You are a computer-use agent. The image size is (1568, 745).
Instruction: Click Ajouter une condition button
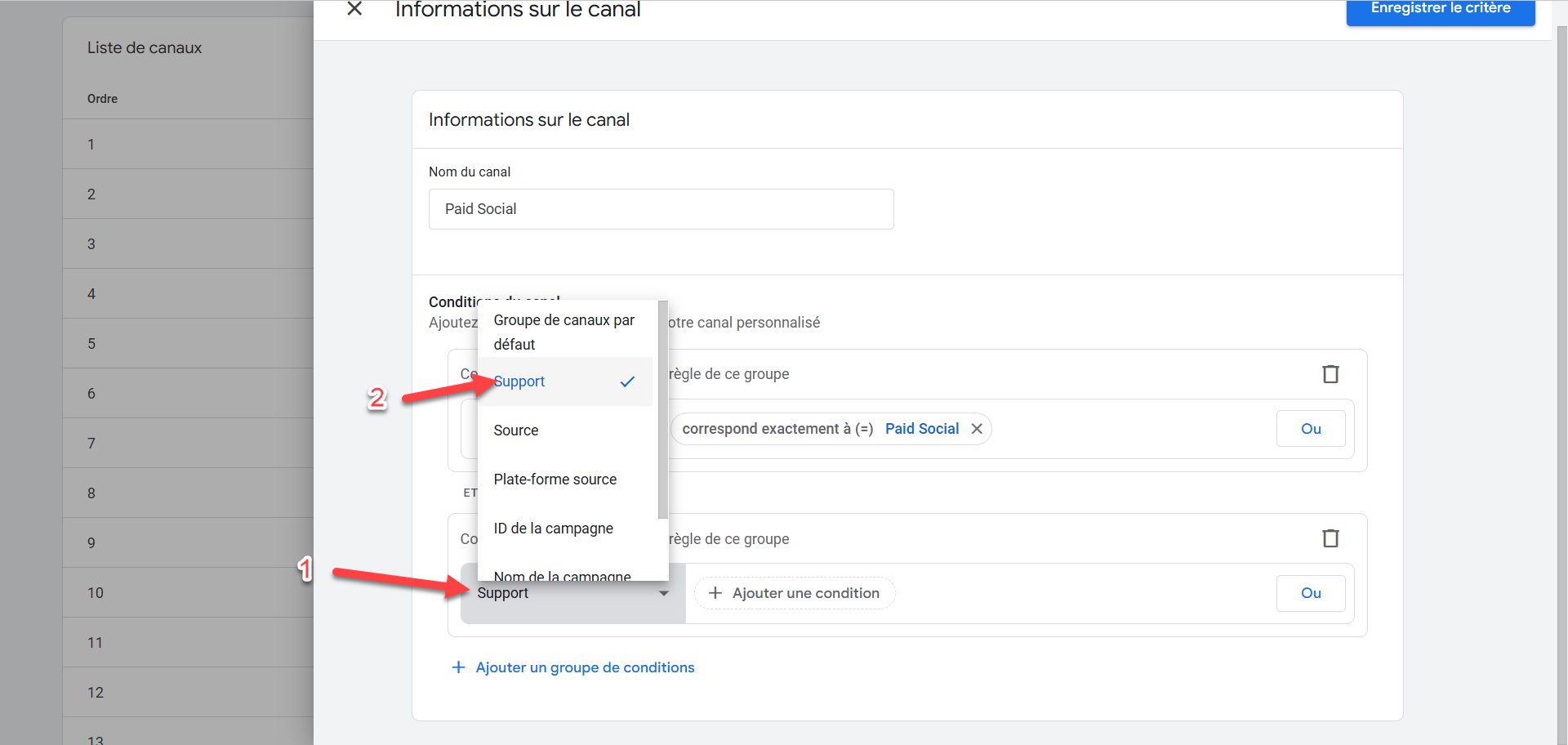[795, 593]
